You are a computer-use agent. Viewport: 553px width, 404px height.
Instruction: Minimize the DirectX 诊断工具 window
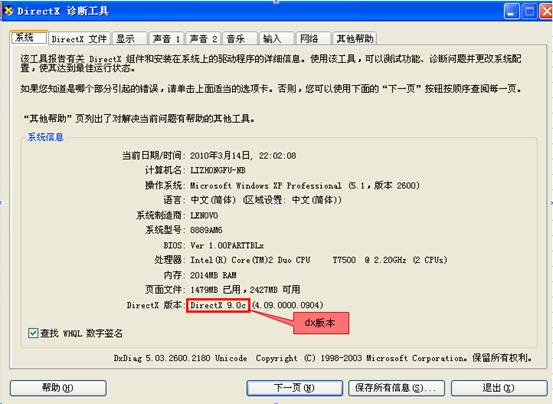coord(511,11)
